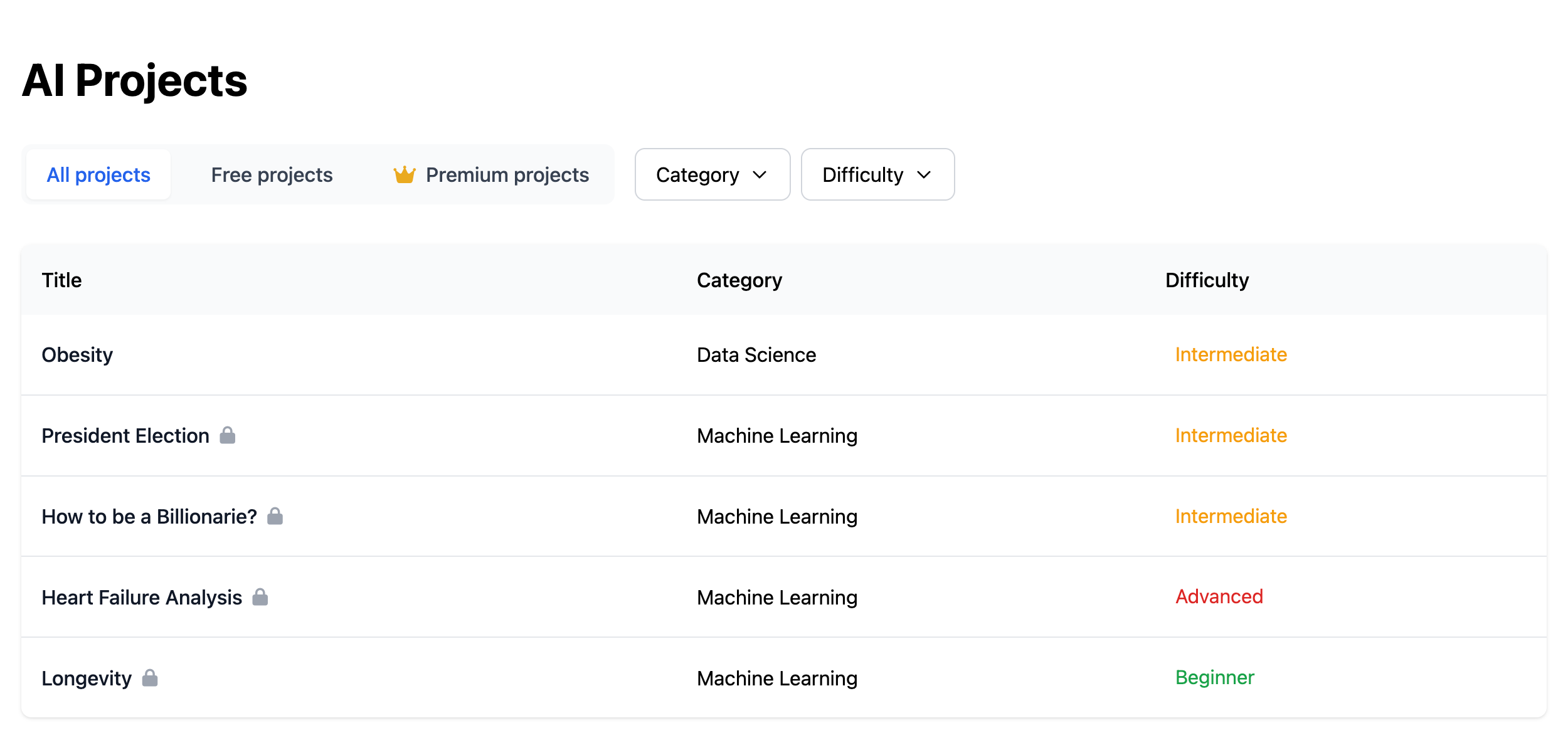Switch to the Premium projects tab

click(491, 174)
